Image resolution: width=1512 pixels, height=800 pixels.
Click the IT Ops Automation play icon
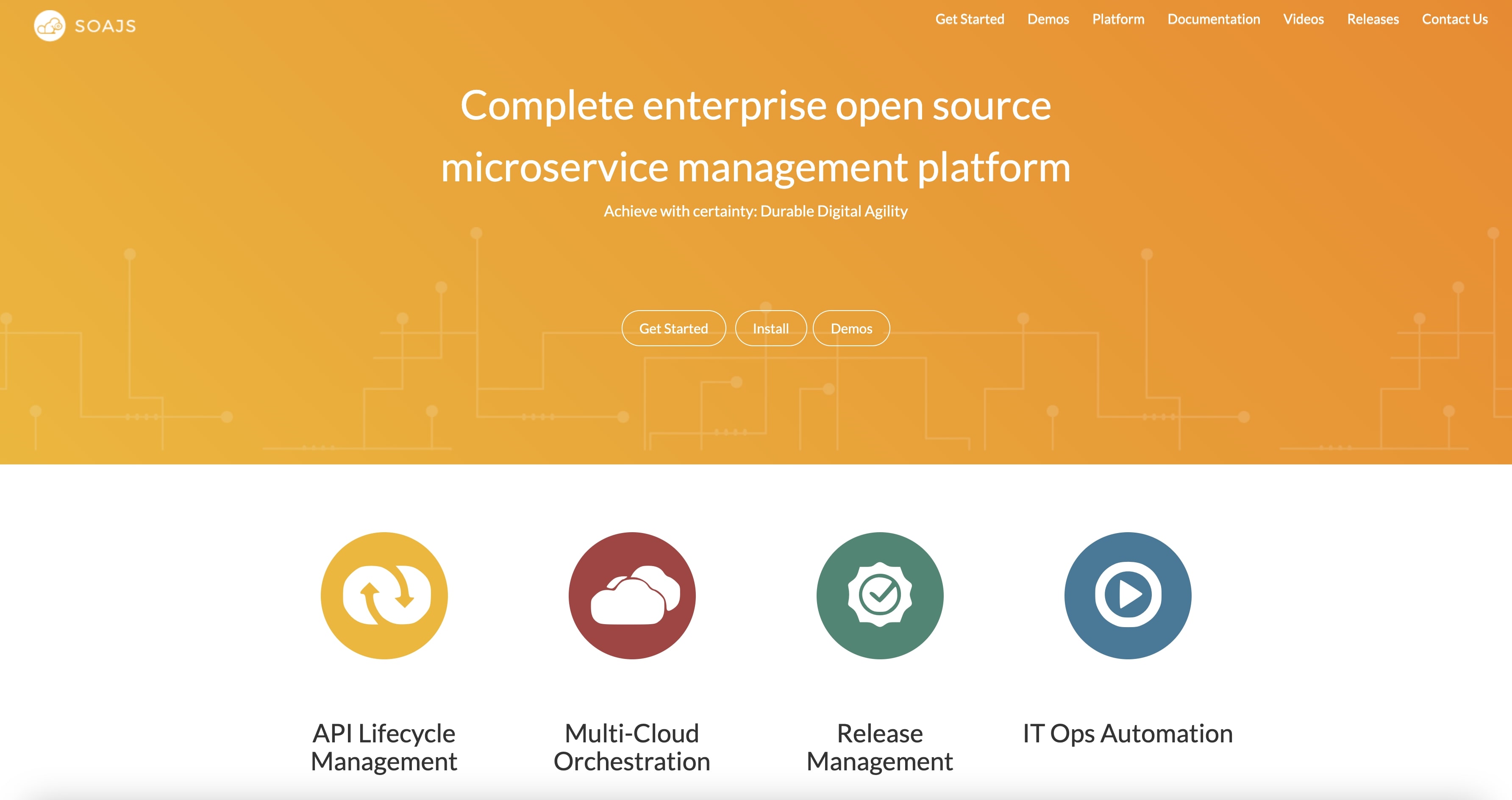click(x=1128, y=595)
